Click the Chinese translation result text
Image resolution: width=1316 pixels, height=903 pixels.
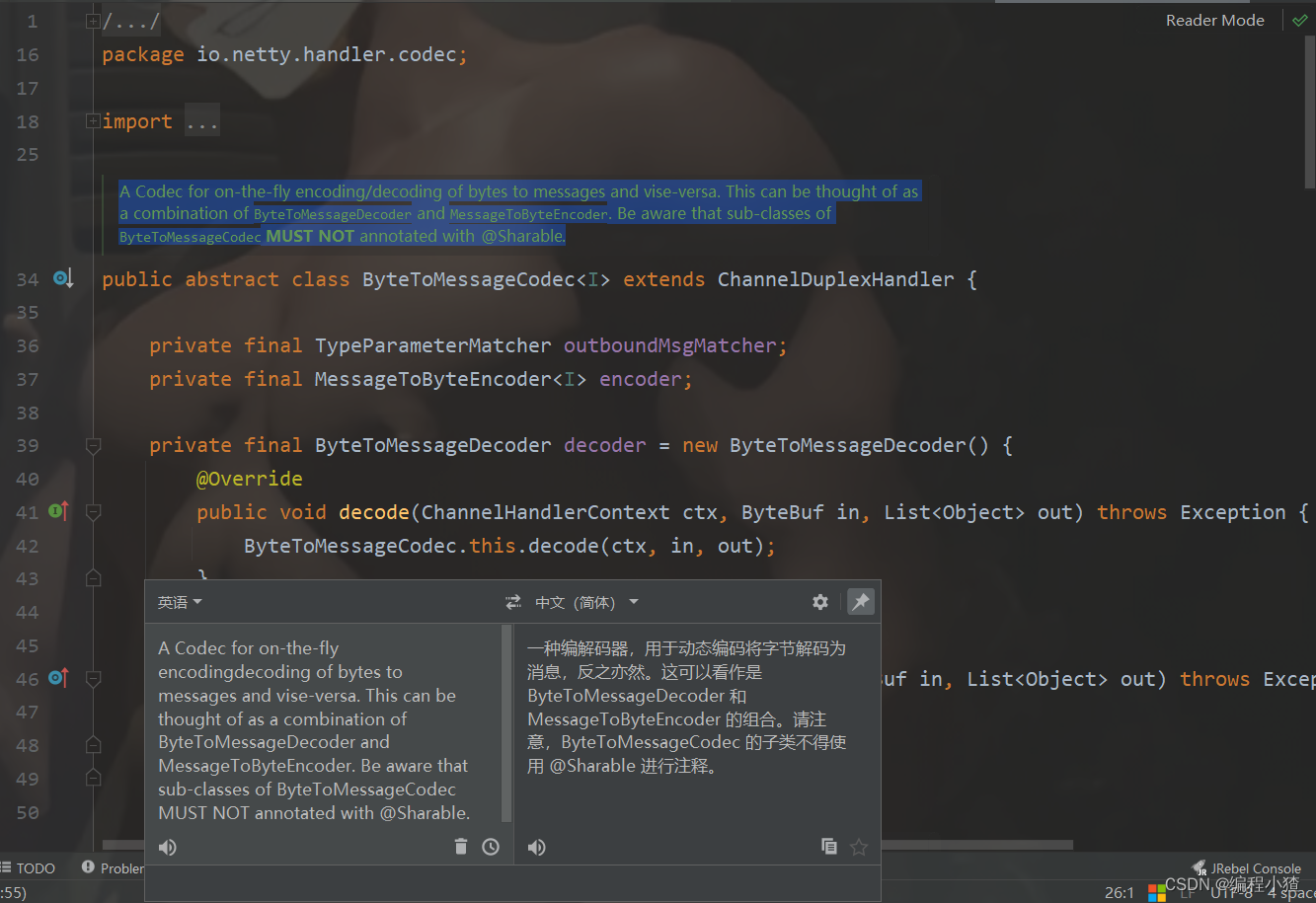coord(687,707)
